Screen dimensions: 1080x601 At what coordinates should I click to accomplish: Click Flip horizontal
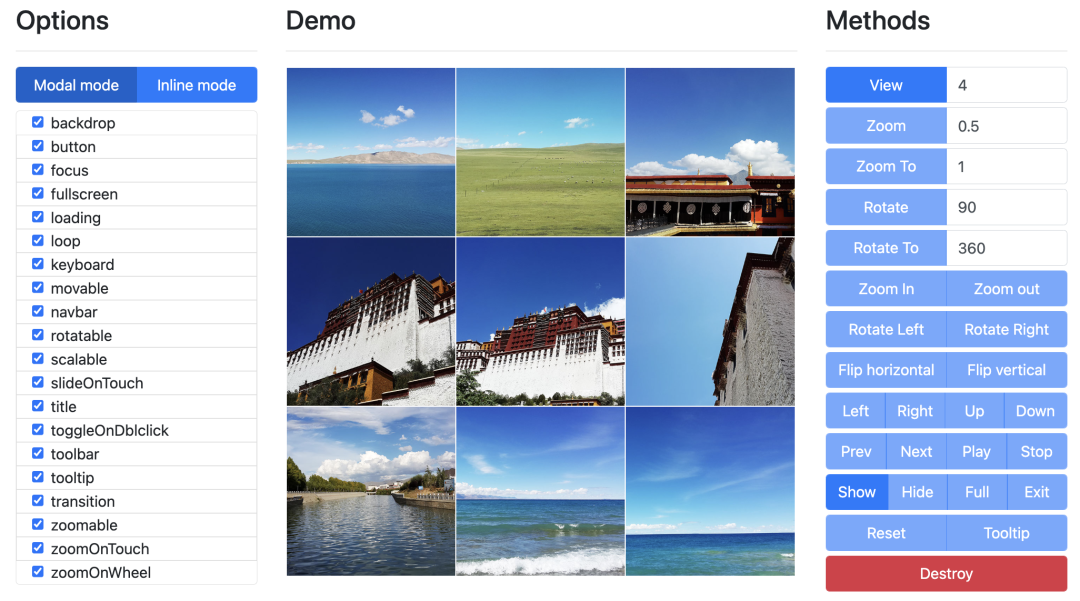(886, 370)
